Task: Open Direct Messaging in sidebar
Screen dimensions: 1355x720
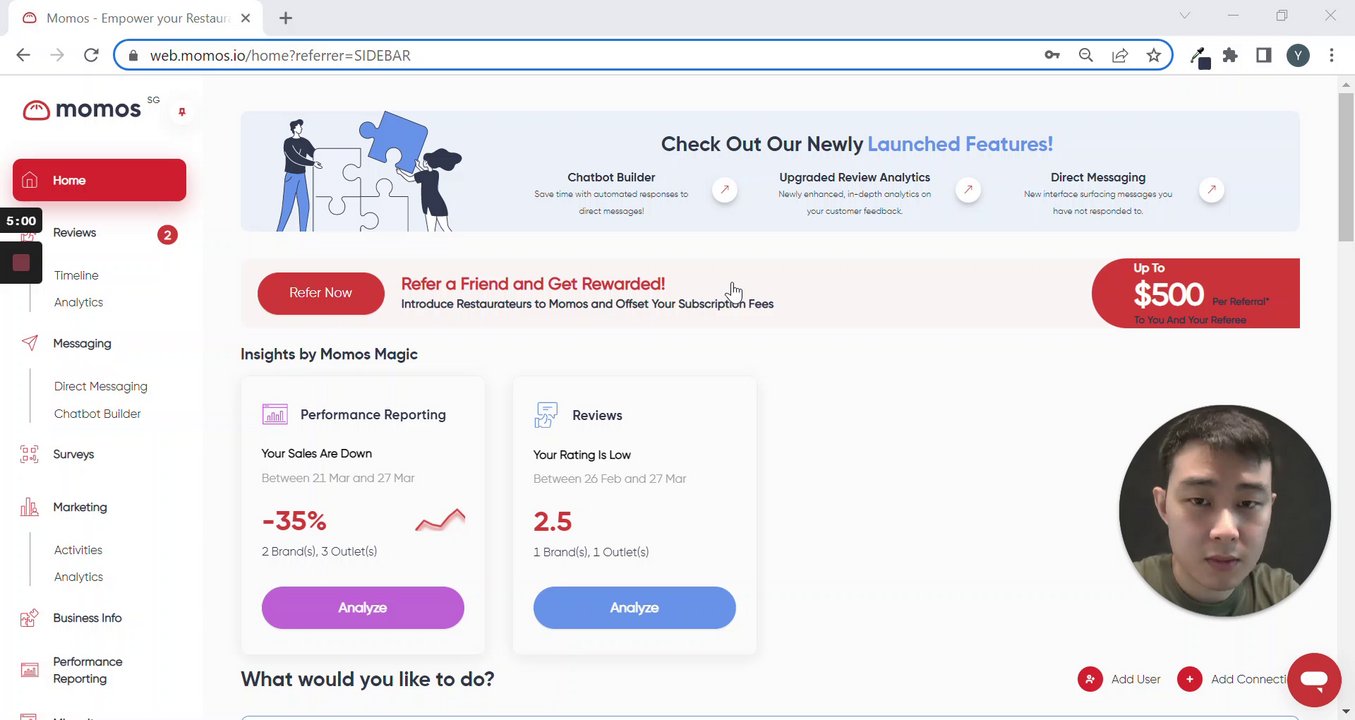Action: (101, 386)
